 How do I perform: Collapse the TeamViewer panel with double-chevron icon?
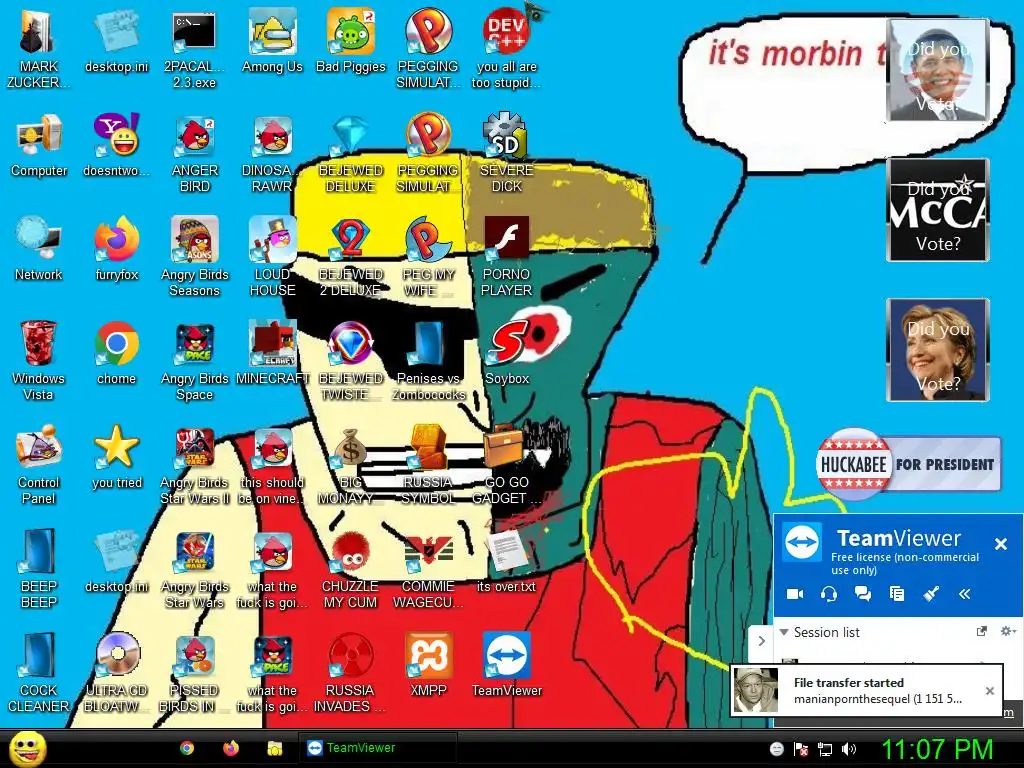[965, 594]
